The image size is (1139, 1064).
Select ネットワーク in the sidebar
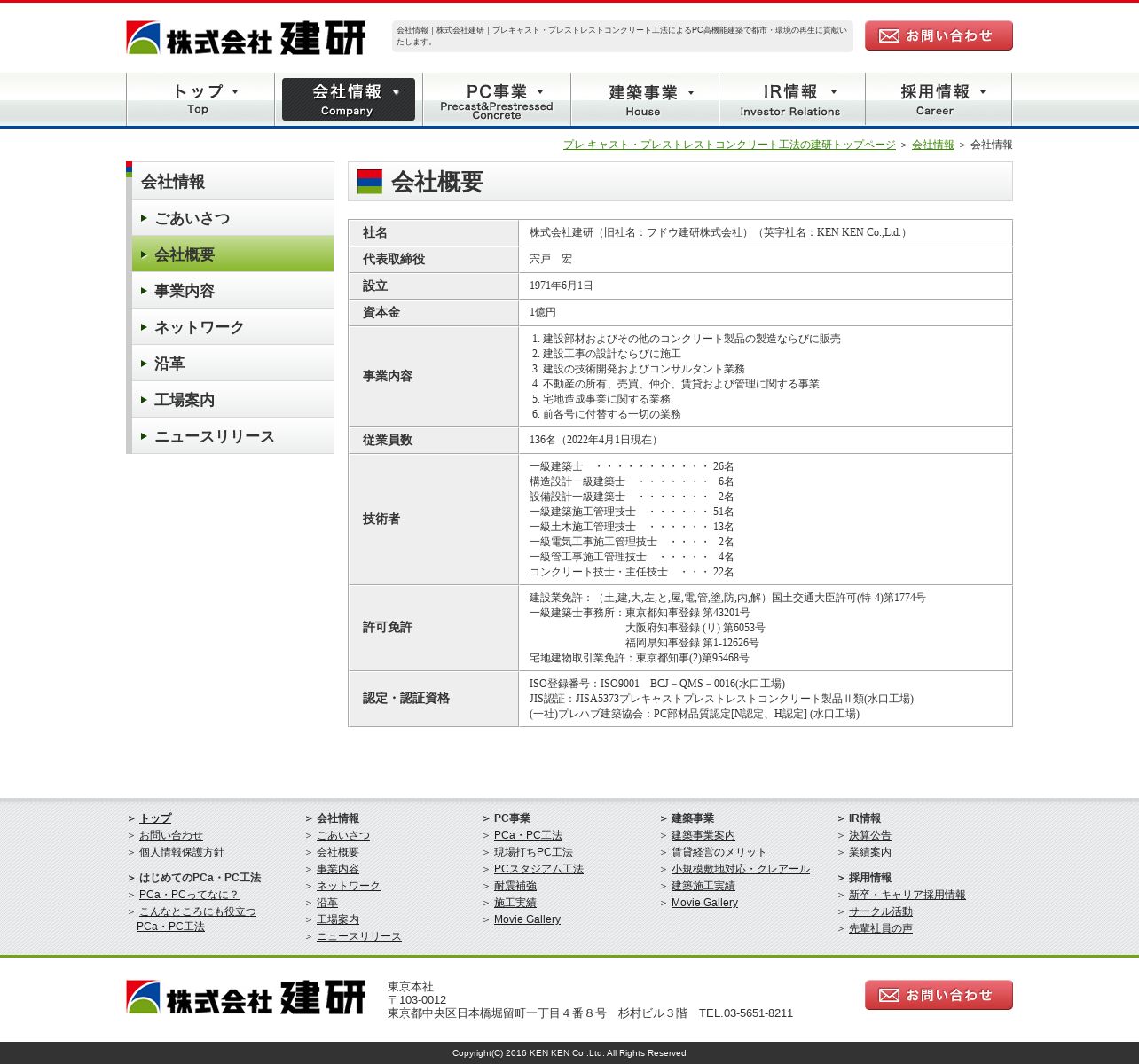(x=232, y=327)
